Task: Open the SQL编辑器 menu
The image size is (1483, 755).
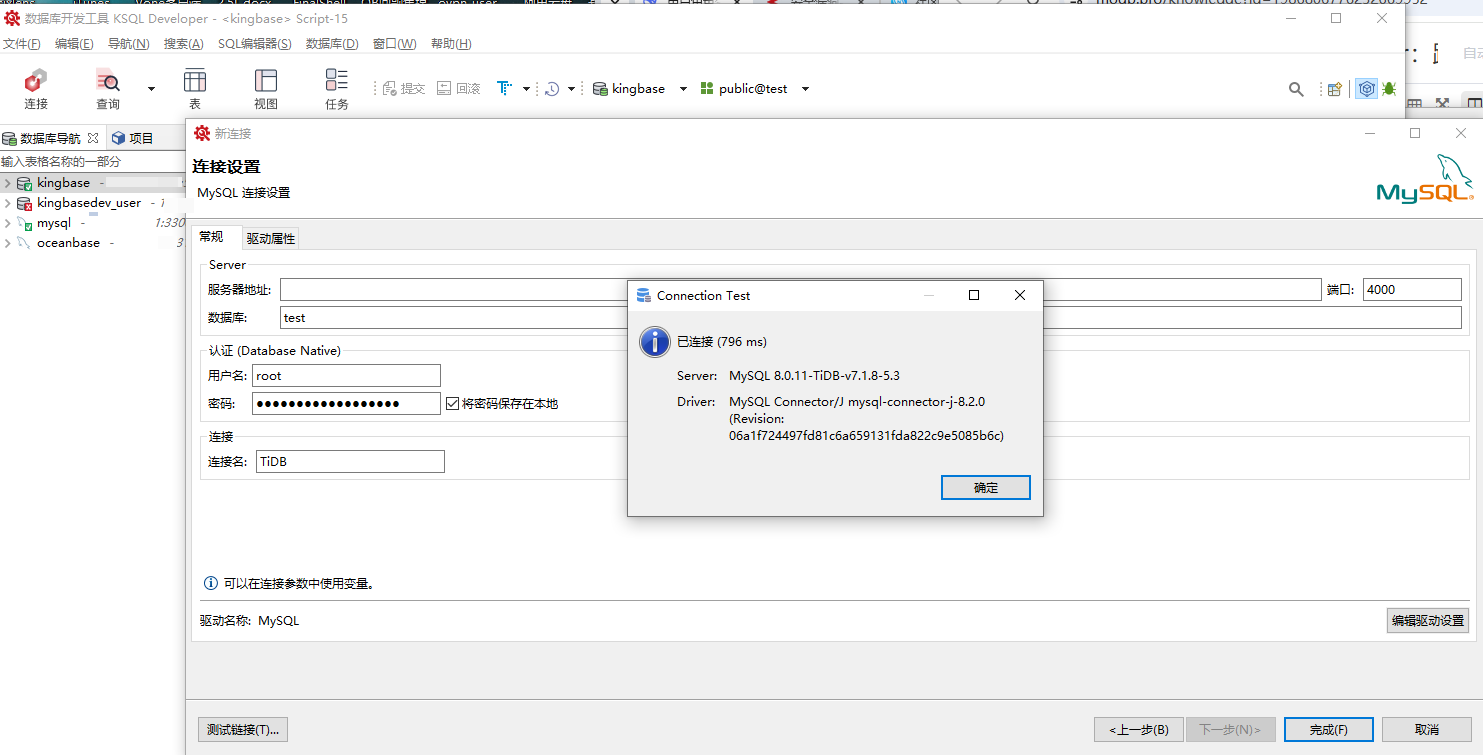Action: tap(254, 44)
